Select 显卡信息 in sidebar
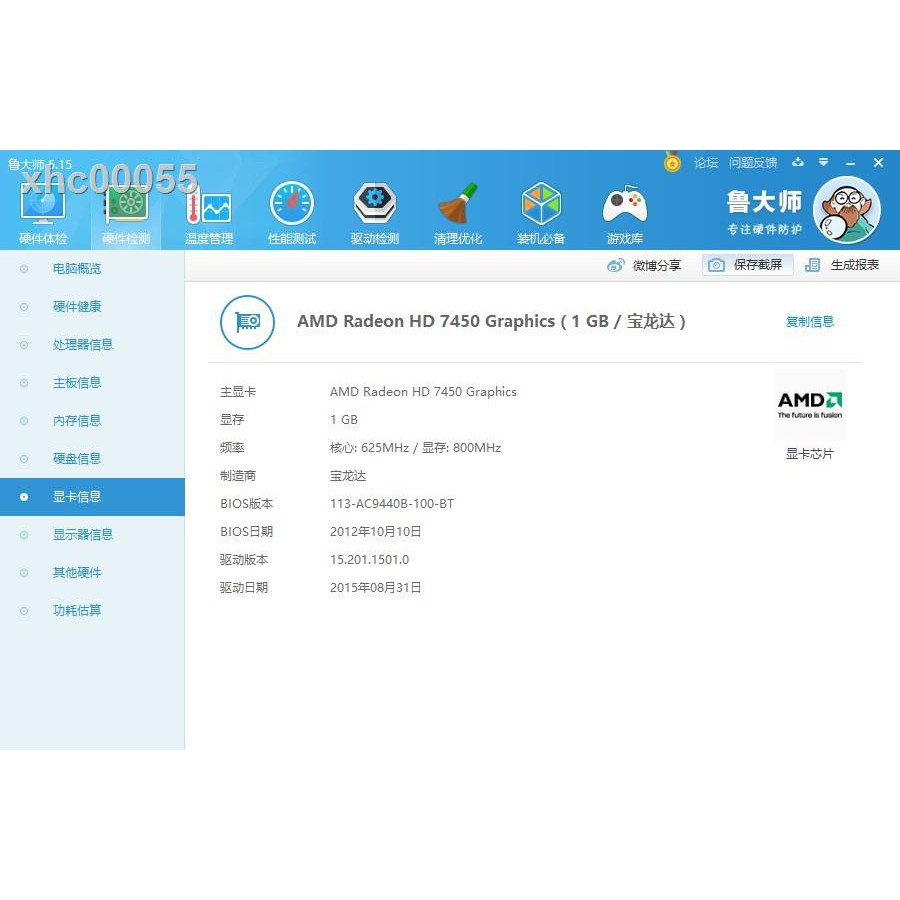Image resolution: width=900 pixels, height=900 pixels. click(92, 497)
